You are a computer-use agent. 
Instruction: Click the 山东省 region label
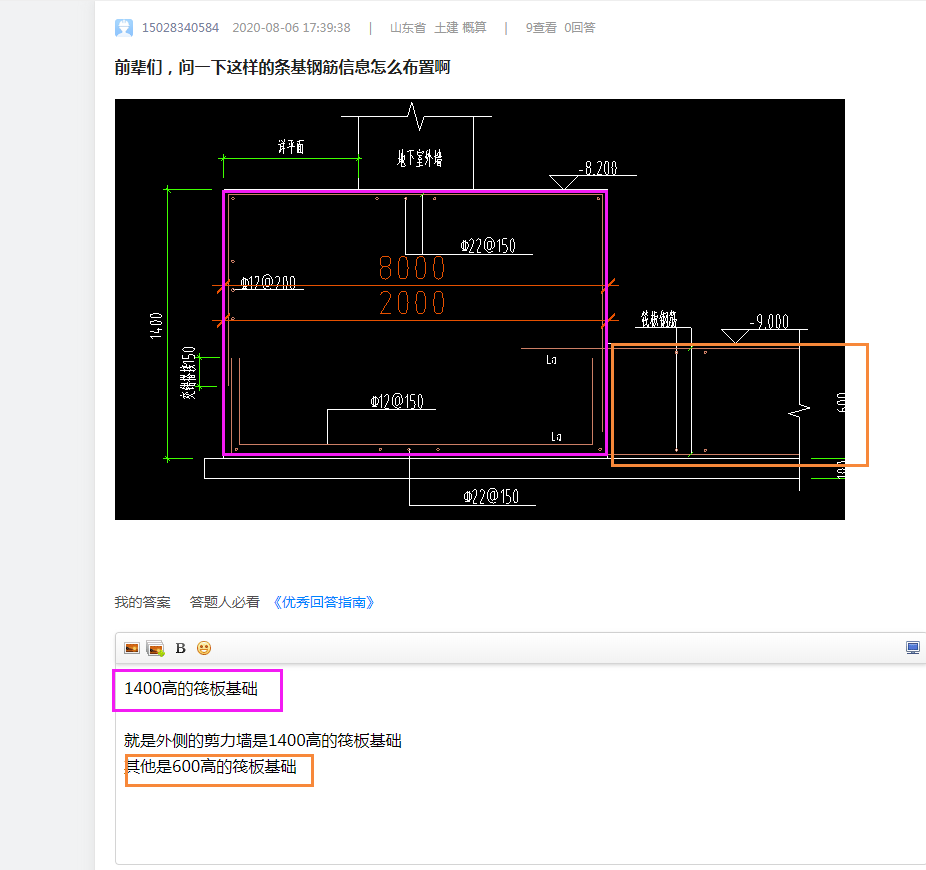tap(407, 28)
